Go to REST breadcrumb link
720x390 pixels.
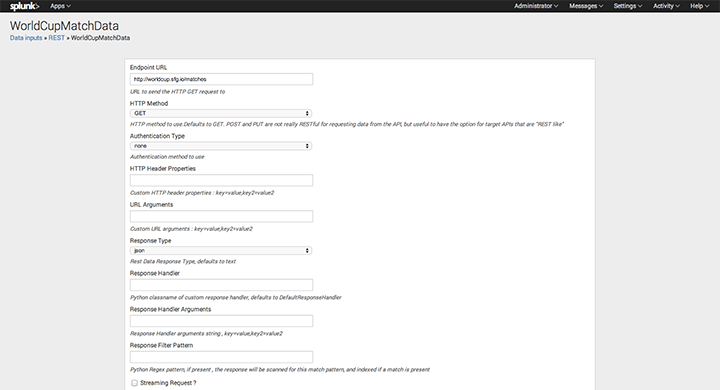tap(56, 38)
